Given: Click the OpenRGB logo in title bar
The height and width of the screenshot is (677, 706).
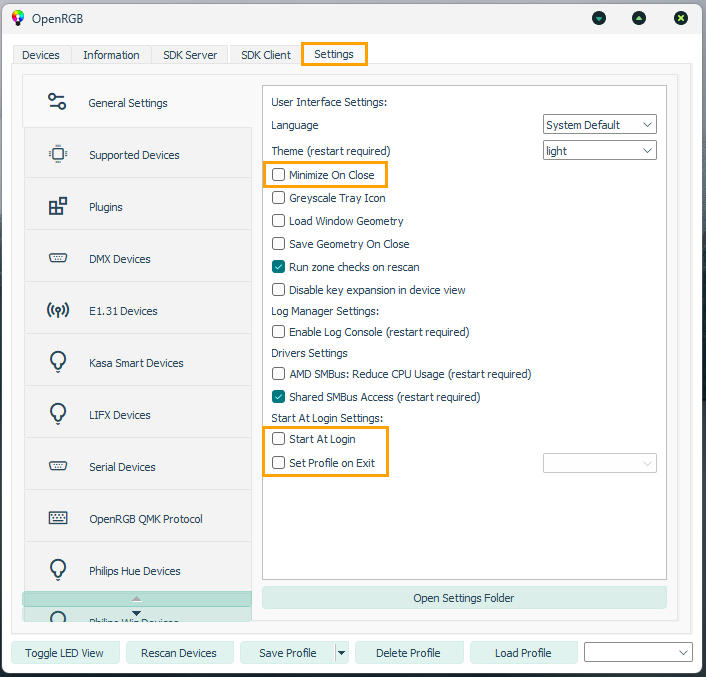Looking at the screenshot, I should point(18,18).
